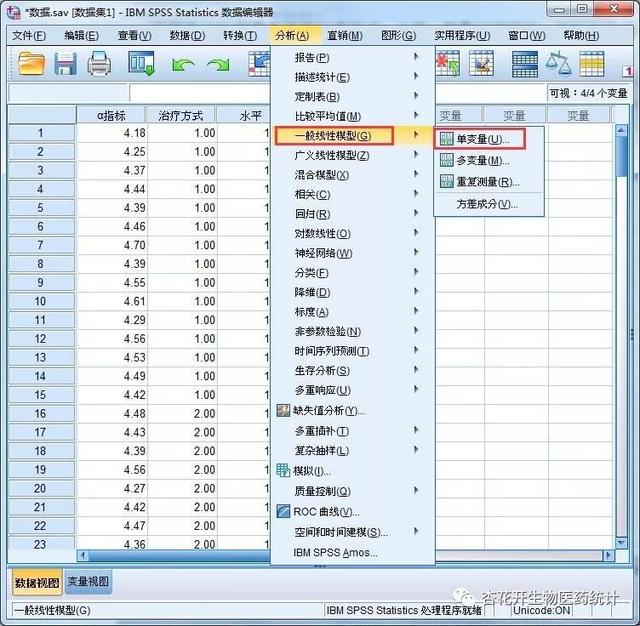The height and width of the screenshot is (626, 640).
Task: Click the Split file grid icon
Action: point(525,64)
